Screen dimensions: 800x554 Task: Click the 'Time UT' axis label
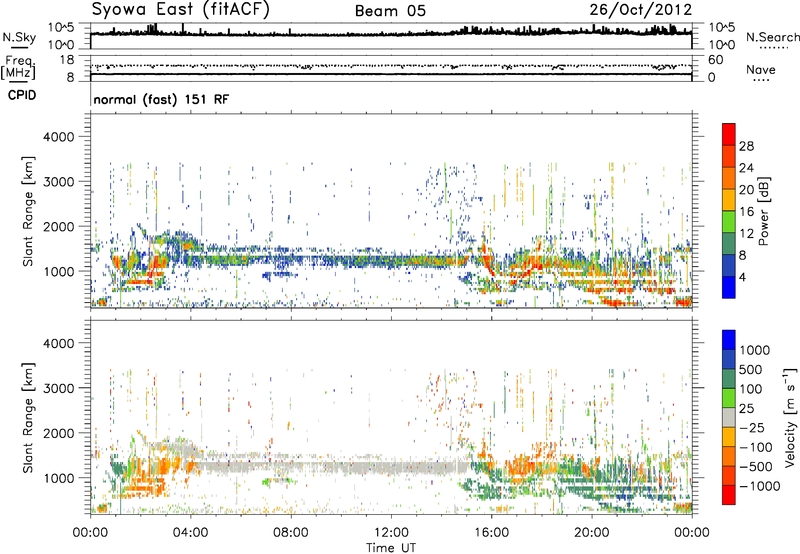click(x=391, y=548)
